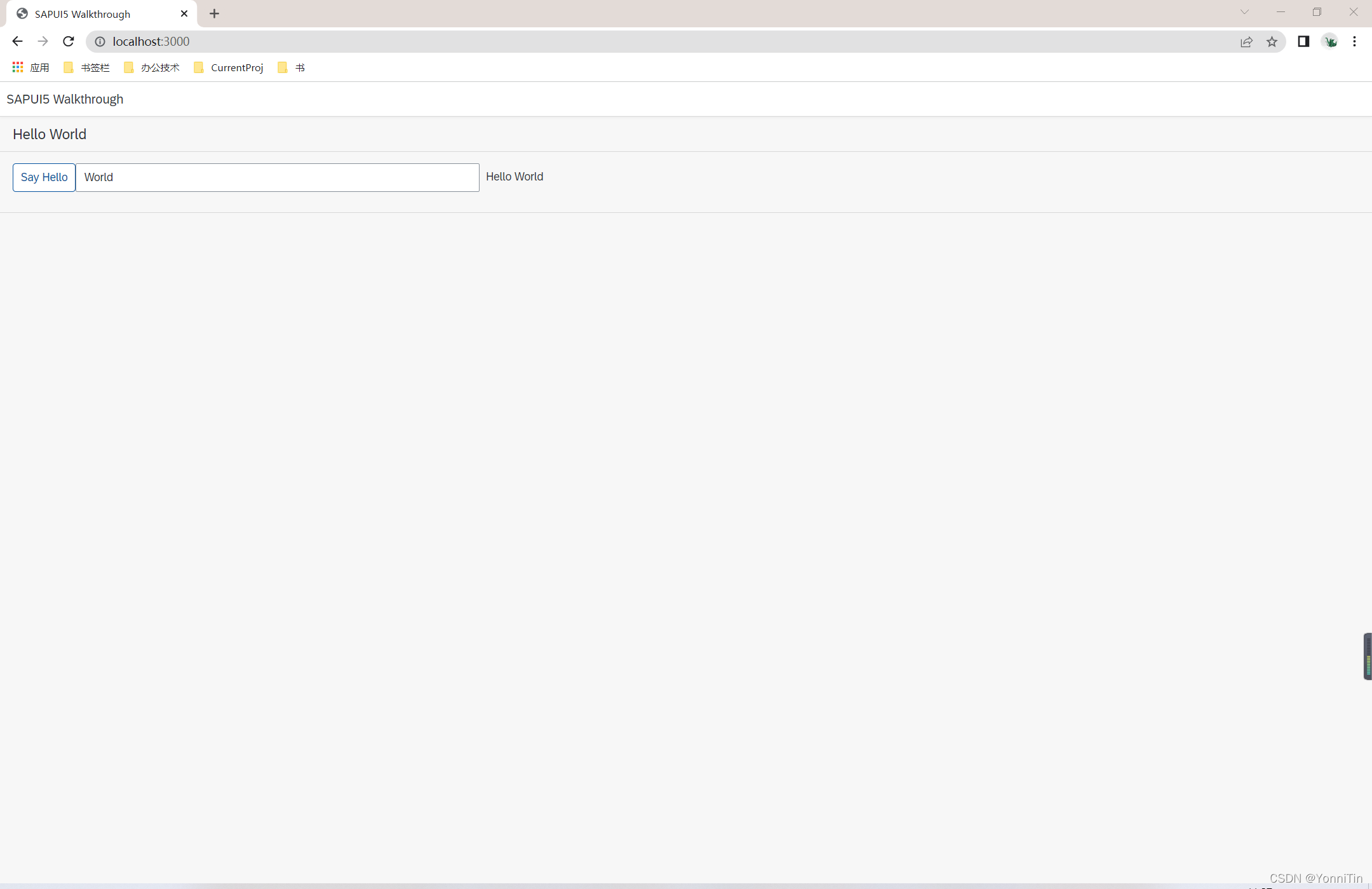The width and height of the screenshot is (1372, 889).
Task: Open the browser extension icon
Action: pyautogui.click(x=1331, y=41)
